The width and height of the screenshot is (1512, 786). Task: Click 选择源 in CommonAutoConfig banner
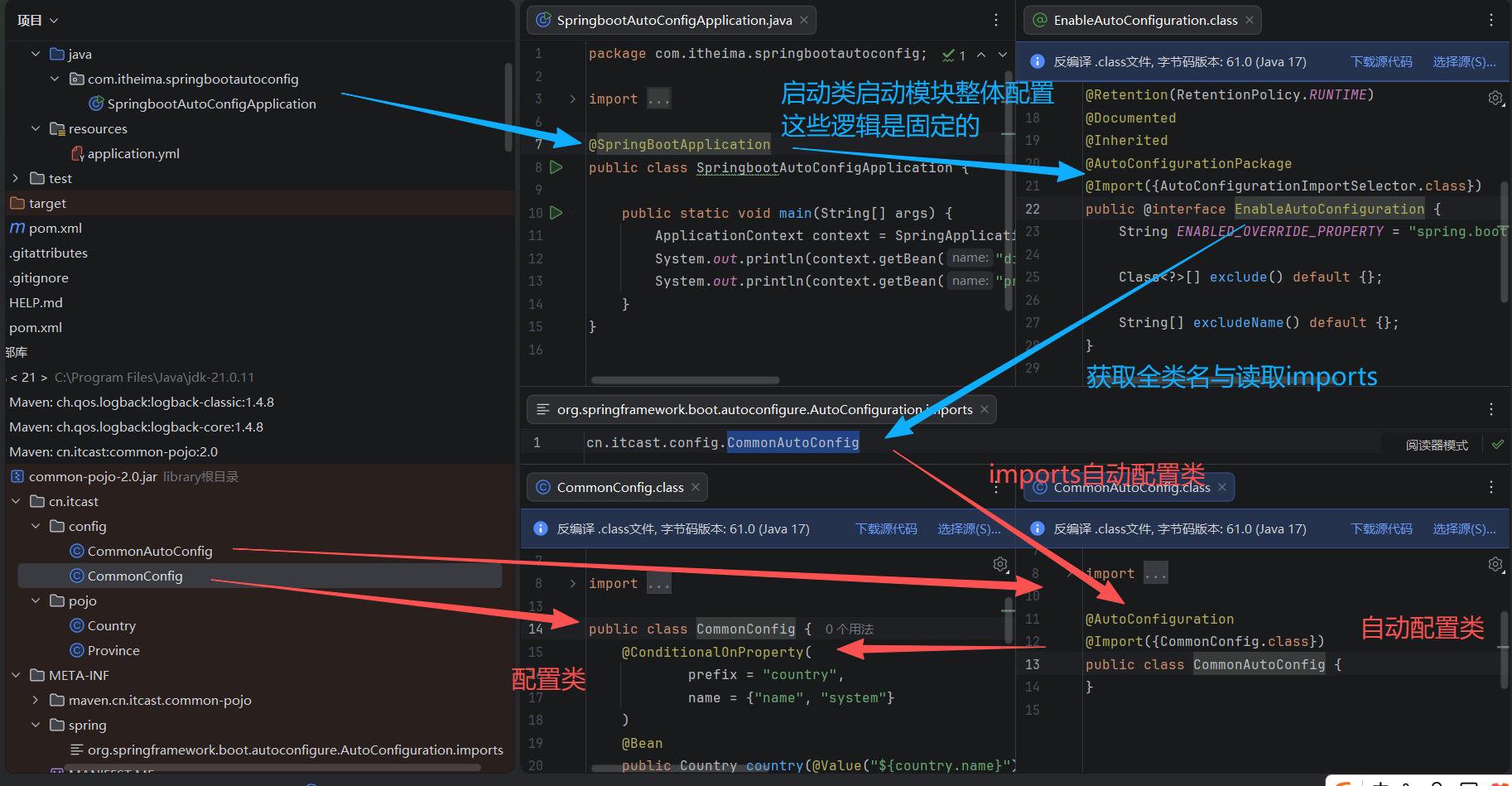pyautogui.click(x=1465, y=529)
